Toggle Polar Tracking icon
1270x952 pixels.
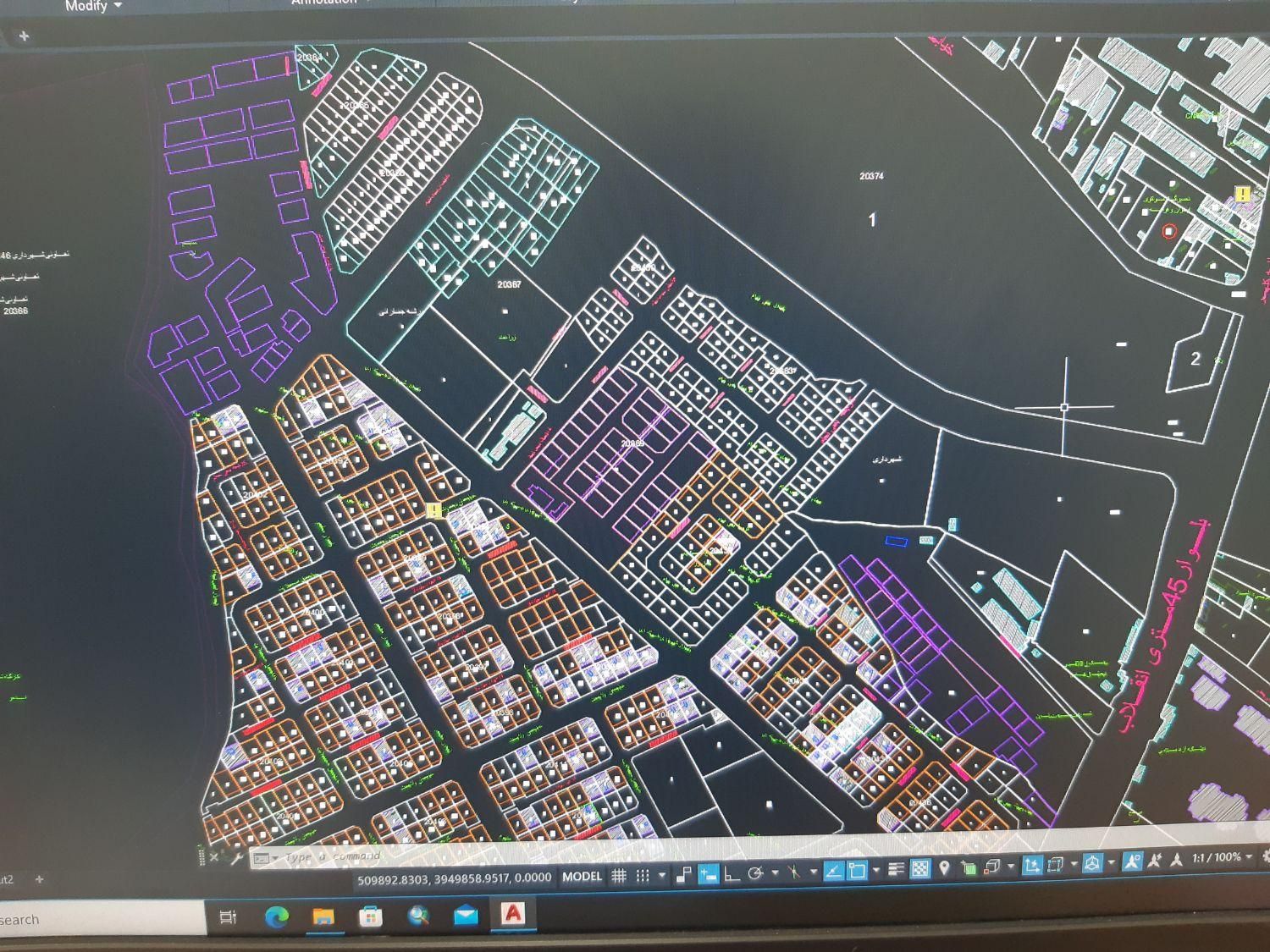756,873
